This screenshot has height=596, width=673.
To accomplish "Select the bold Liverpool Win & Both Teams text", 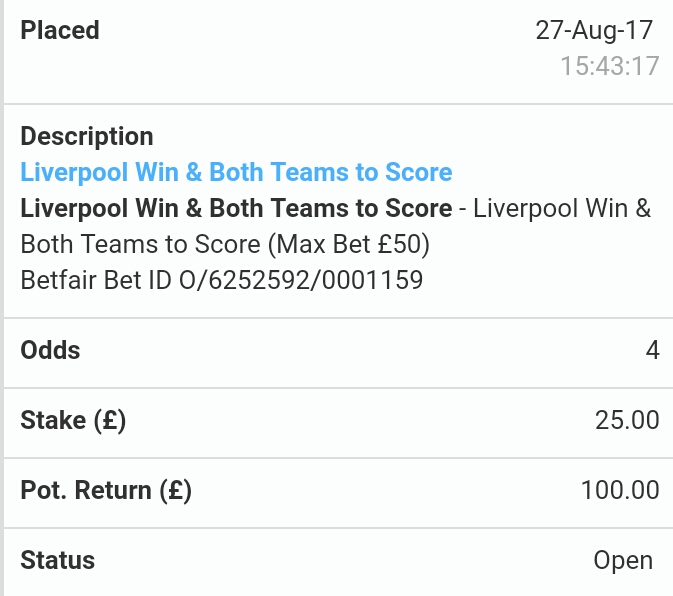I will click(x=236, y=209).
